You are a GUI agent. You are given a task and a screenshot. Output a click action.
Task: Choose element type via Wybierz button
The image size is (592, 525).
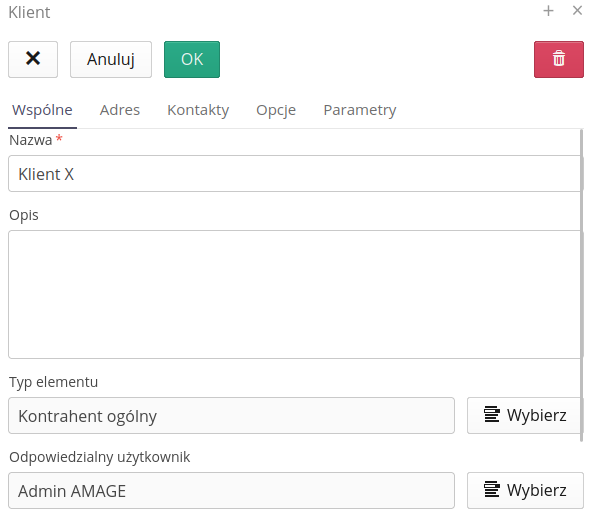tap(525, 416)
